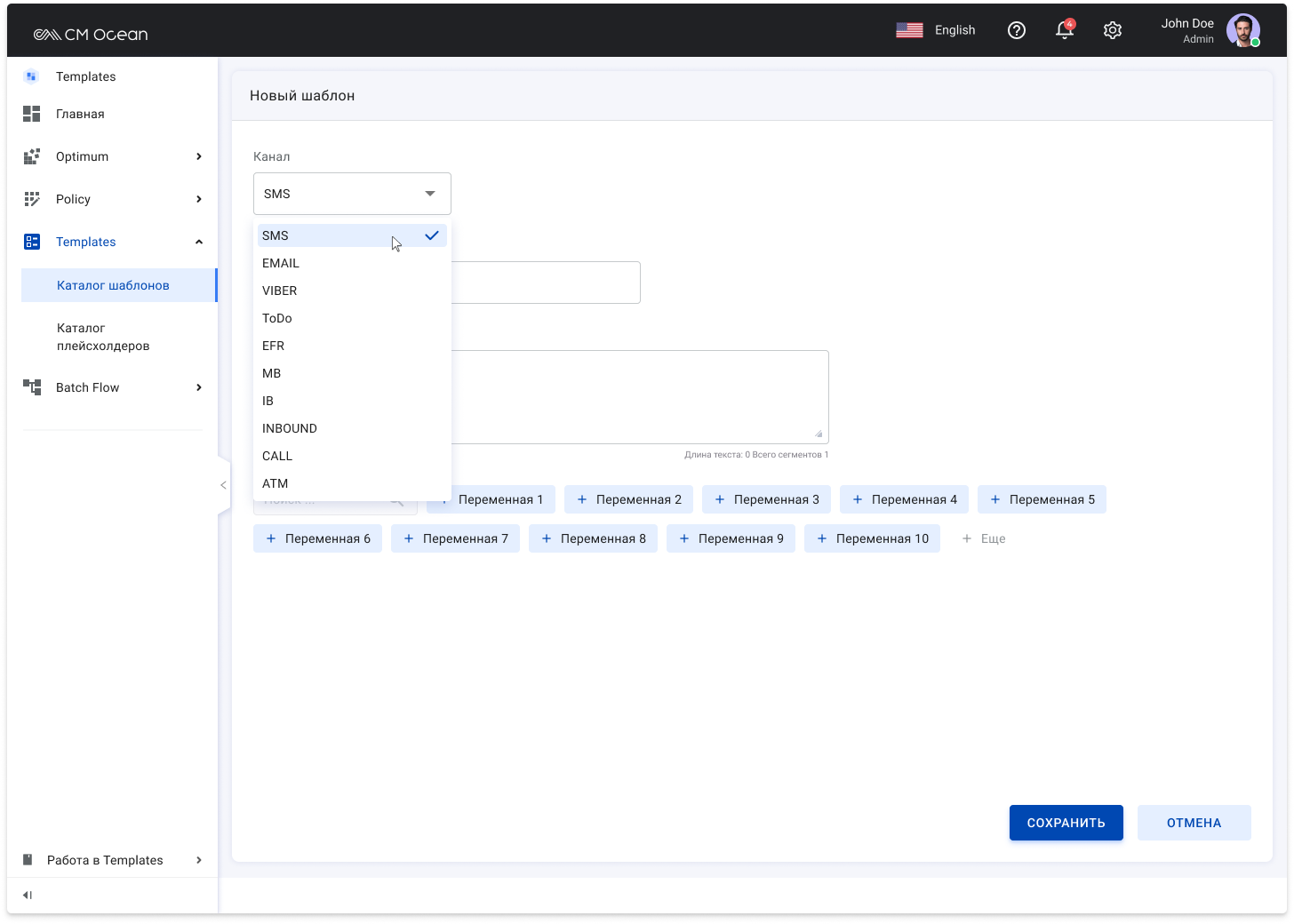Click the СОХРАНИТЬ button
The width and height of the screenshot is (1294, 924).
1066,823
